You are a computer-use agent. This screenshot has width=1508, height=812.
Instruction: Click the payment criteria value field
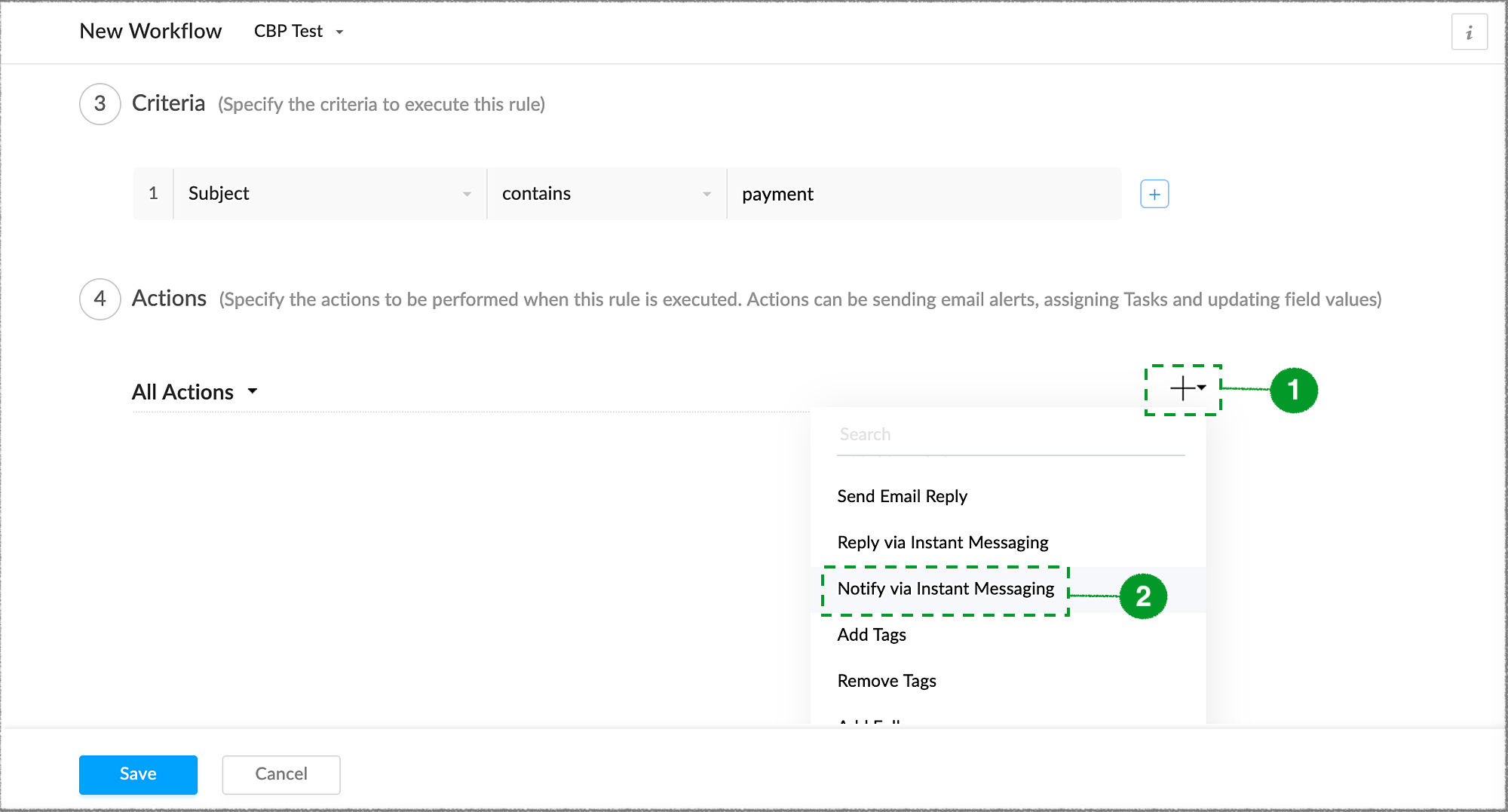pos(923,195)
